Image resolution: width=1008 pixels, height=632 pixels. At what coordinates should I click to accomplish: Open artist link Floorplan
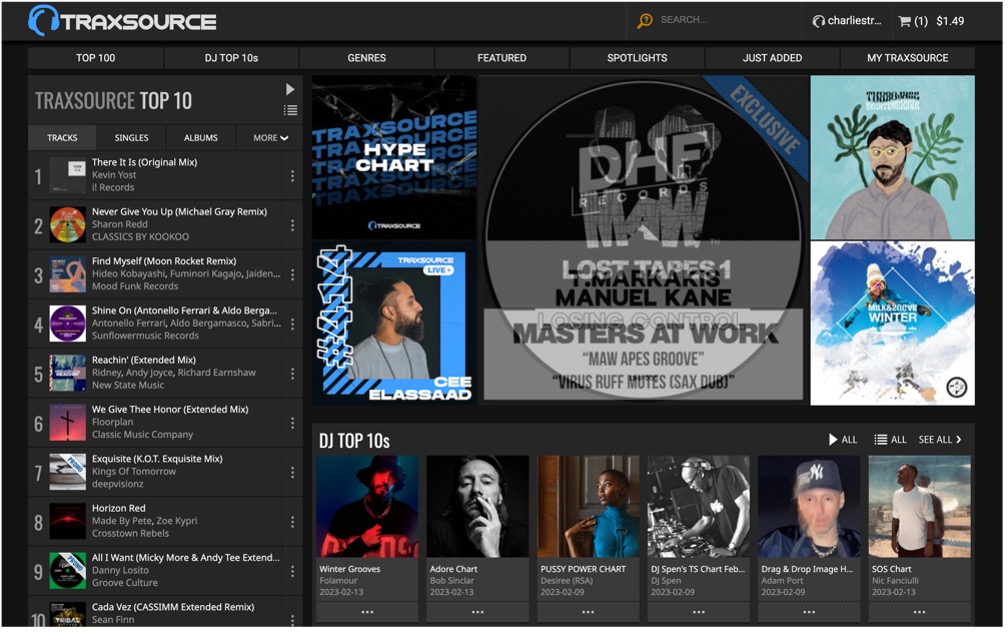click(112, 422)
